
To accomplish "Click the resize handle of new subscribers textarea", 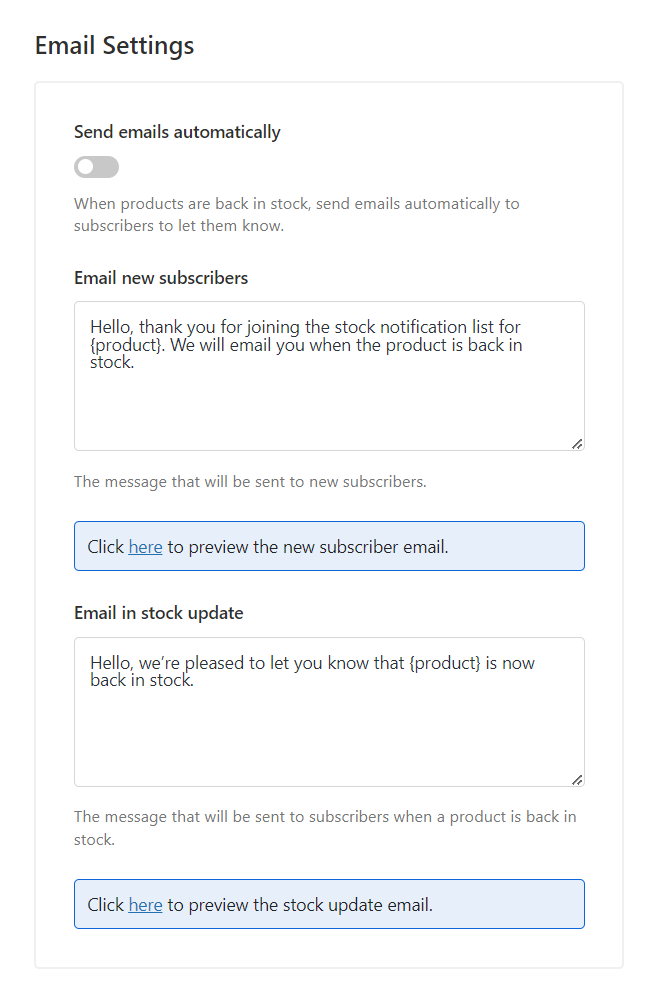I will tap(577, 443).
